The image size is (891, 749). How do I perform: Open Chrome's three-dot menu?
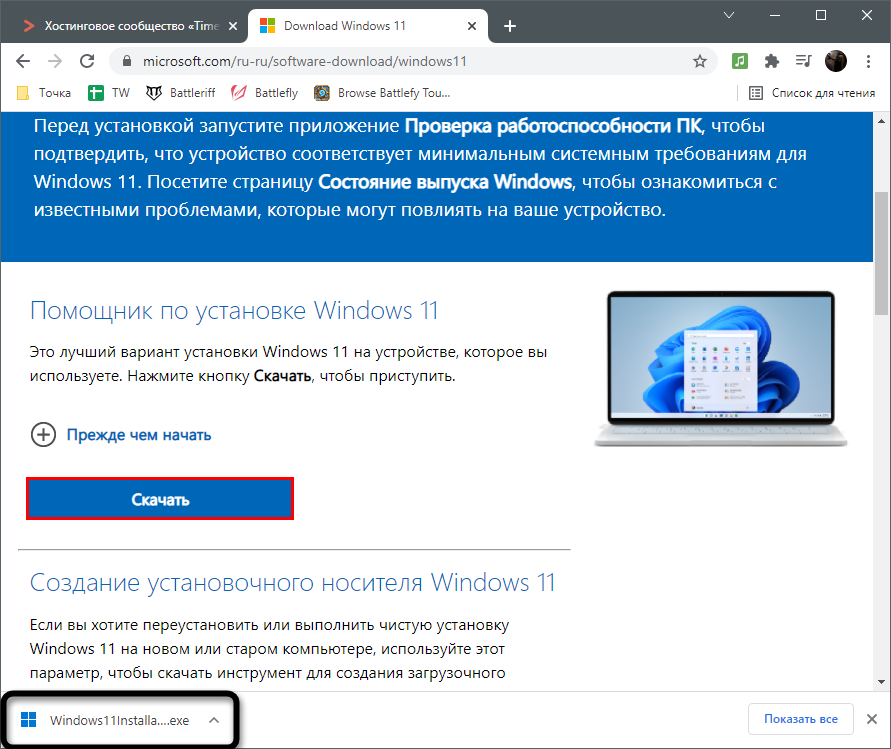coord(868,61)
